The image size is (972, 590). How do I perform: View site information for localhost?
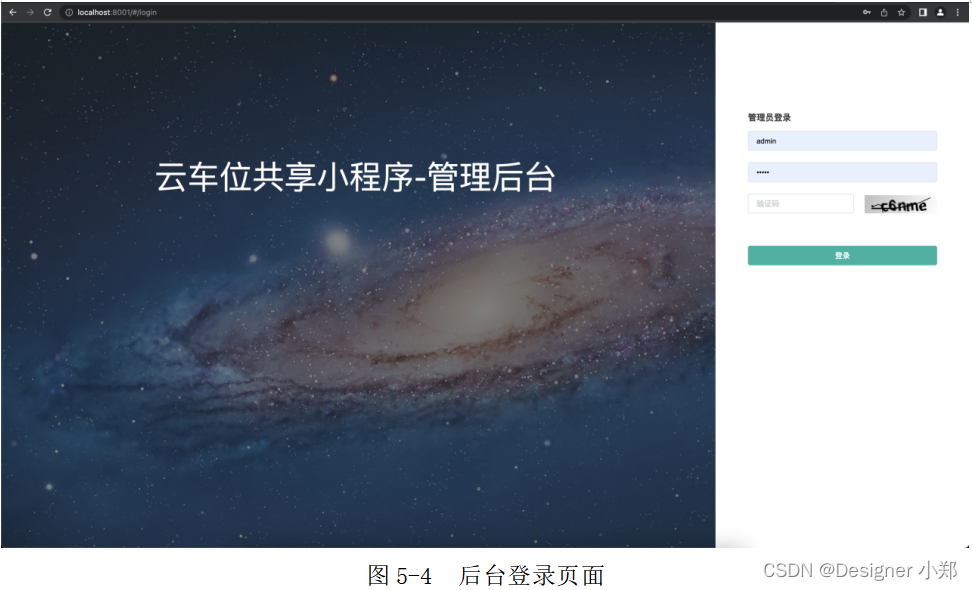[x=69, y=12]
